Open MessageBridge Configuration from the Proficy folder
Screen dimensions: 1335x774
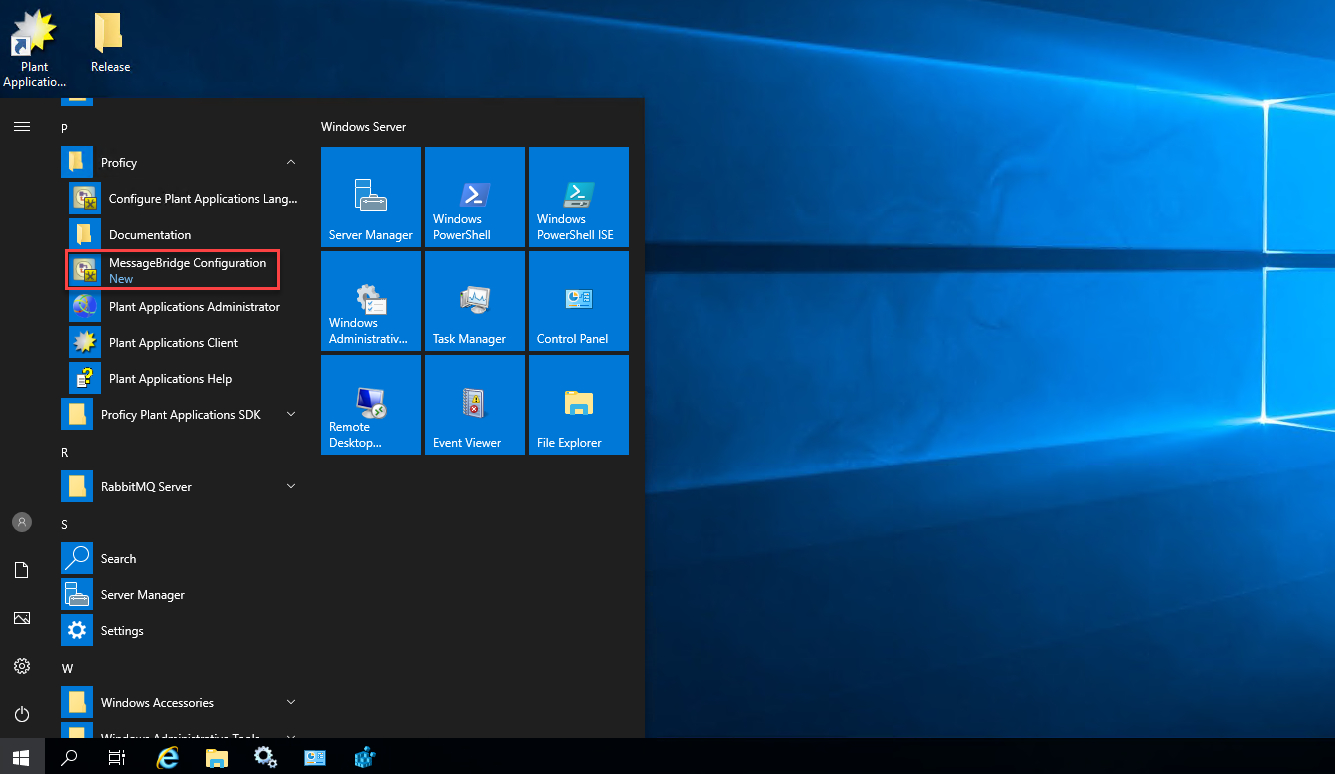(173, 270)
